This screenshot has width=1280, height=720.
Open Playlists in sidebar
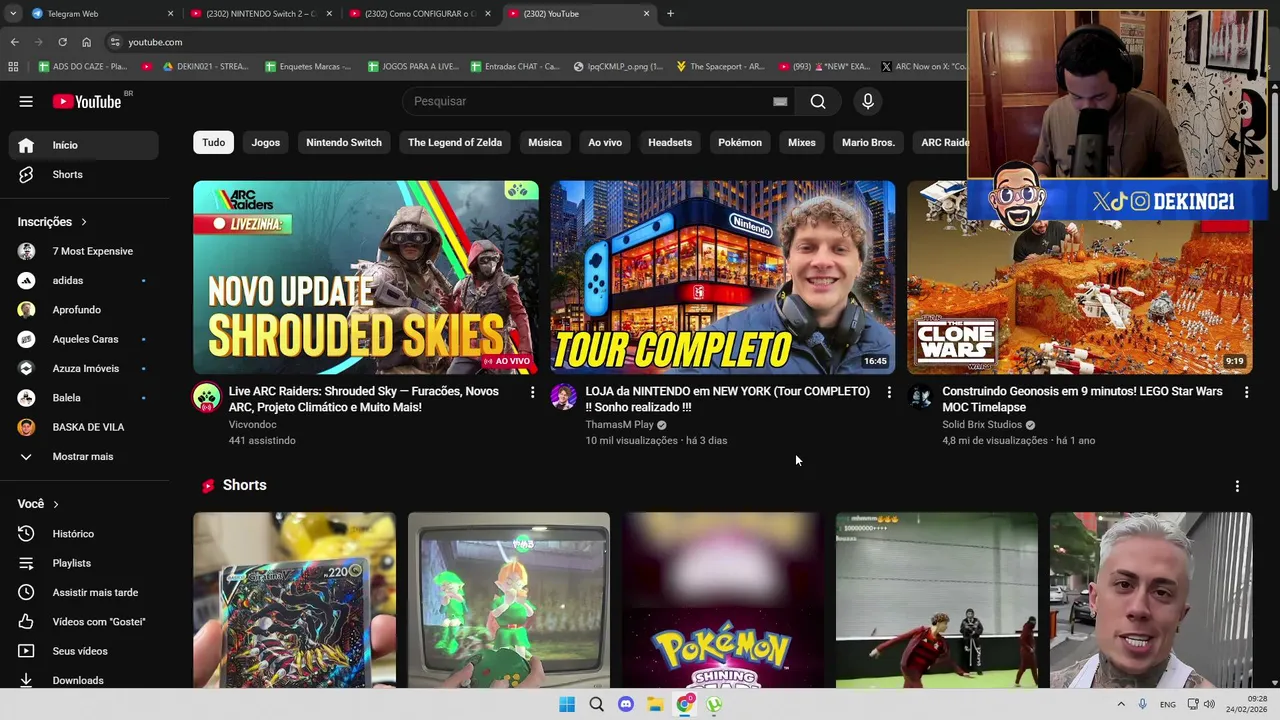click(x=84, y=563)
